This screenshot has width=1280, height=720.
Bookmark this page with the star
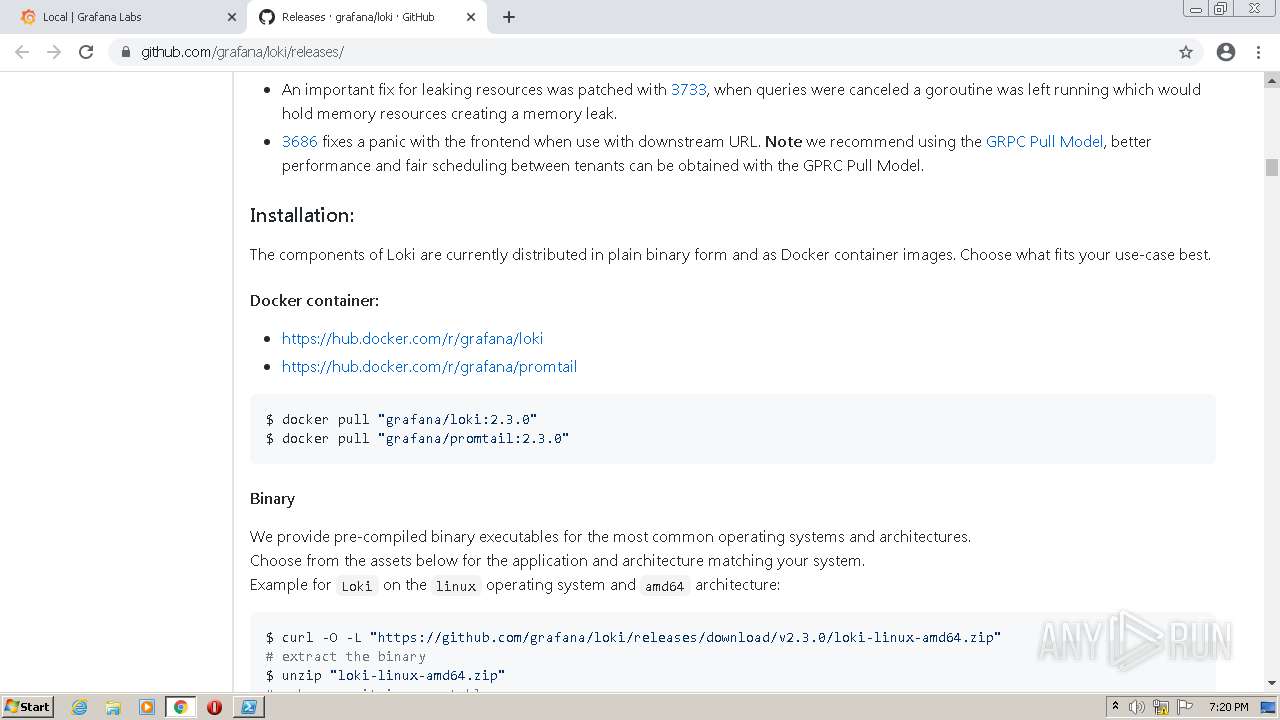tap(1186, 52)
